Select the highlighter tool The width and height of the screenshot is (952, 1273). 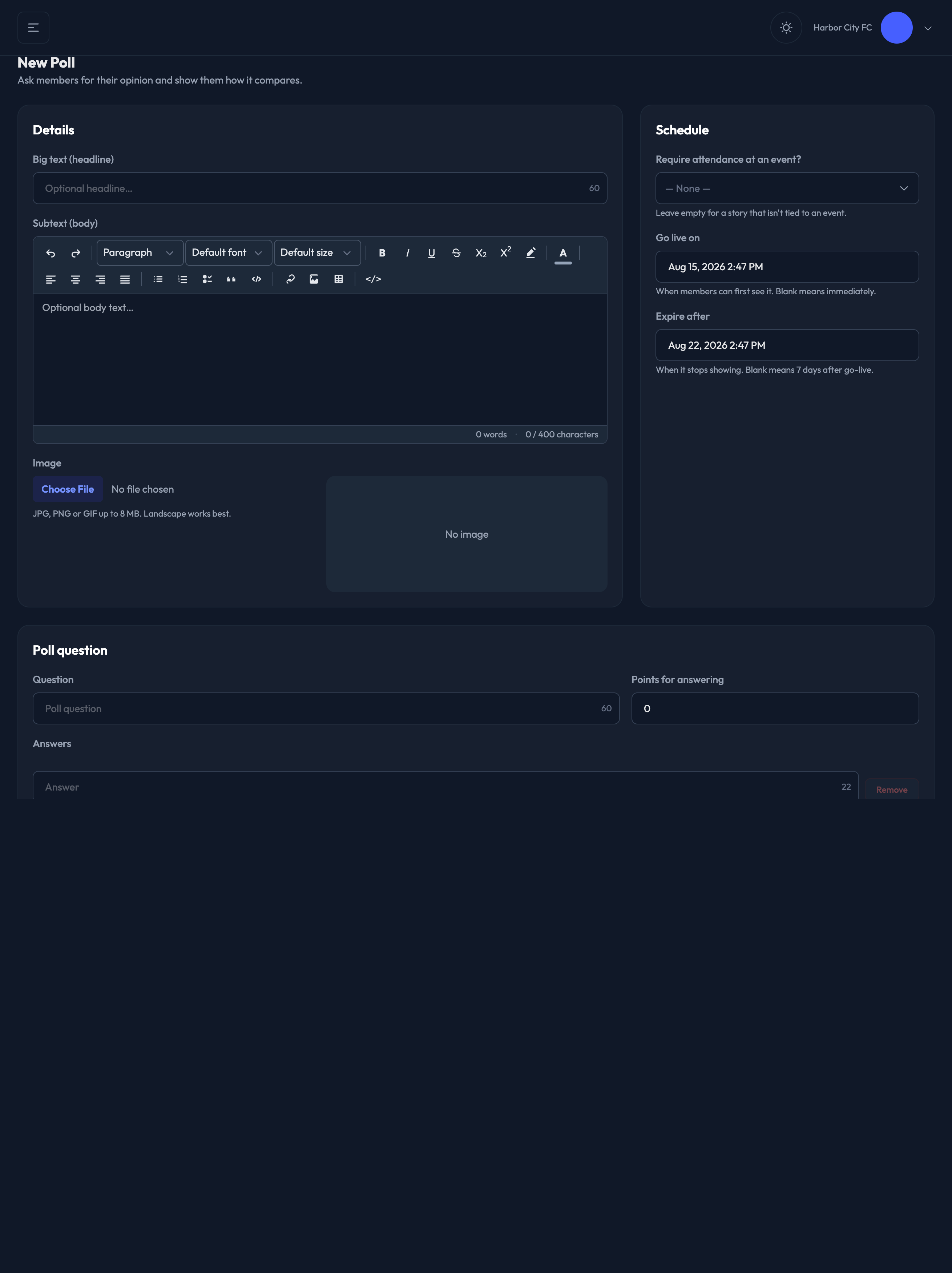point(531,253)
